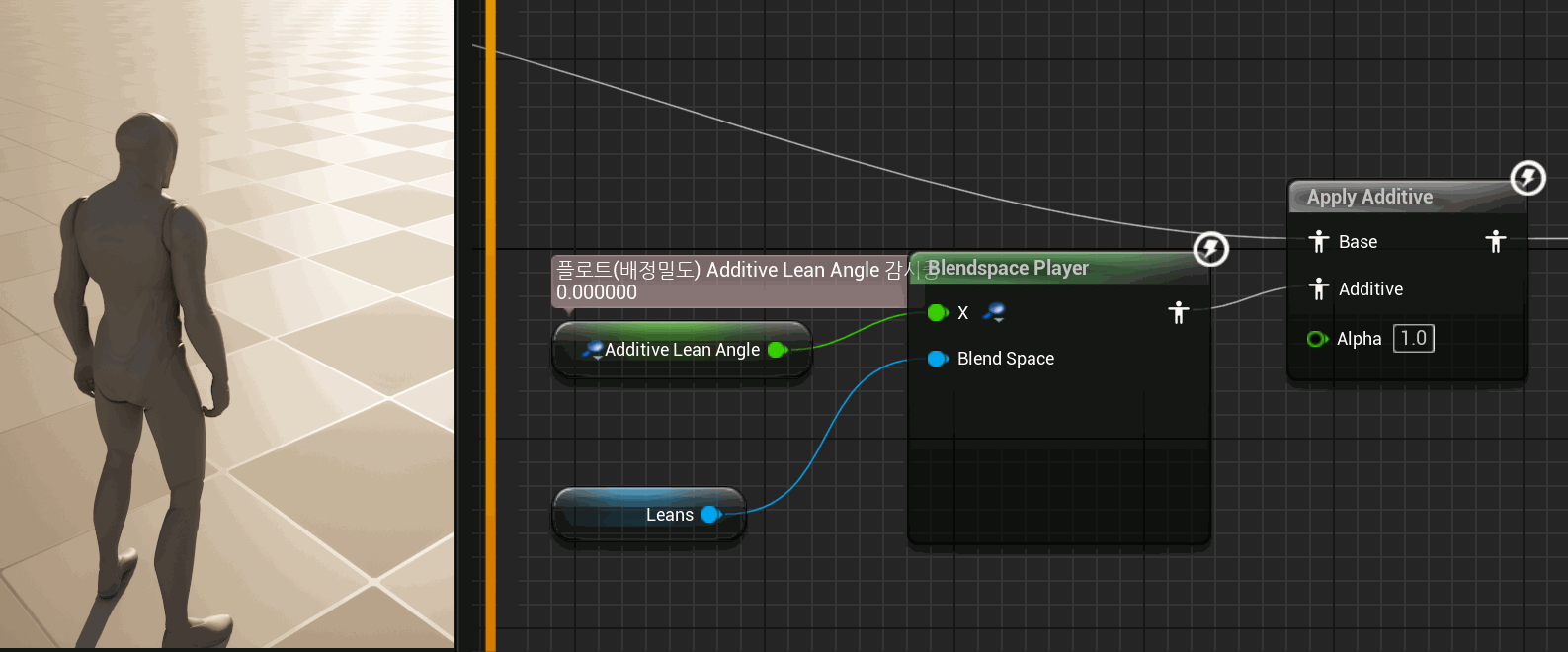
Task: Click the X green input pin
Action: coord(938,313)
